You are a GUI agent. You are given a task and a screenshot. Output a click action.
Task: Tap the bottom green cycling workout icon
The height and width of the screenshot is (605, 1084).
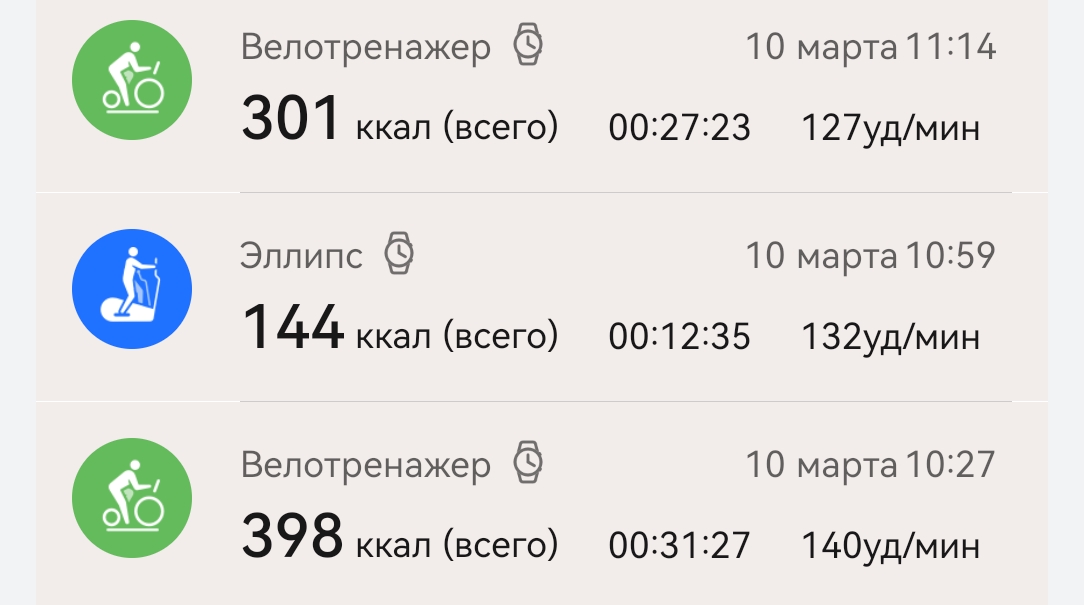[x=132, y=497]
